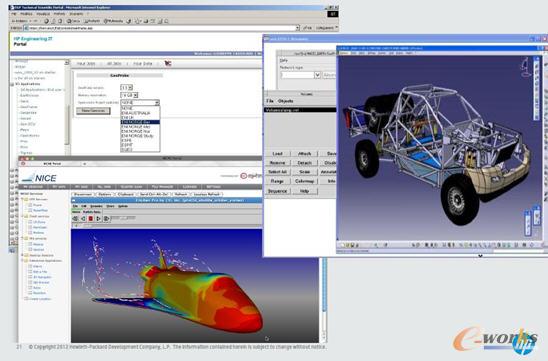The width and height of the screenshot is (548, 361).
Task: Open Modifica menu in Internet Explorer
Action: [27, 14]
